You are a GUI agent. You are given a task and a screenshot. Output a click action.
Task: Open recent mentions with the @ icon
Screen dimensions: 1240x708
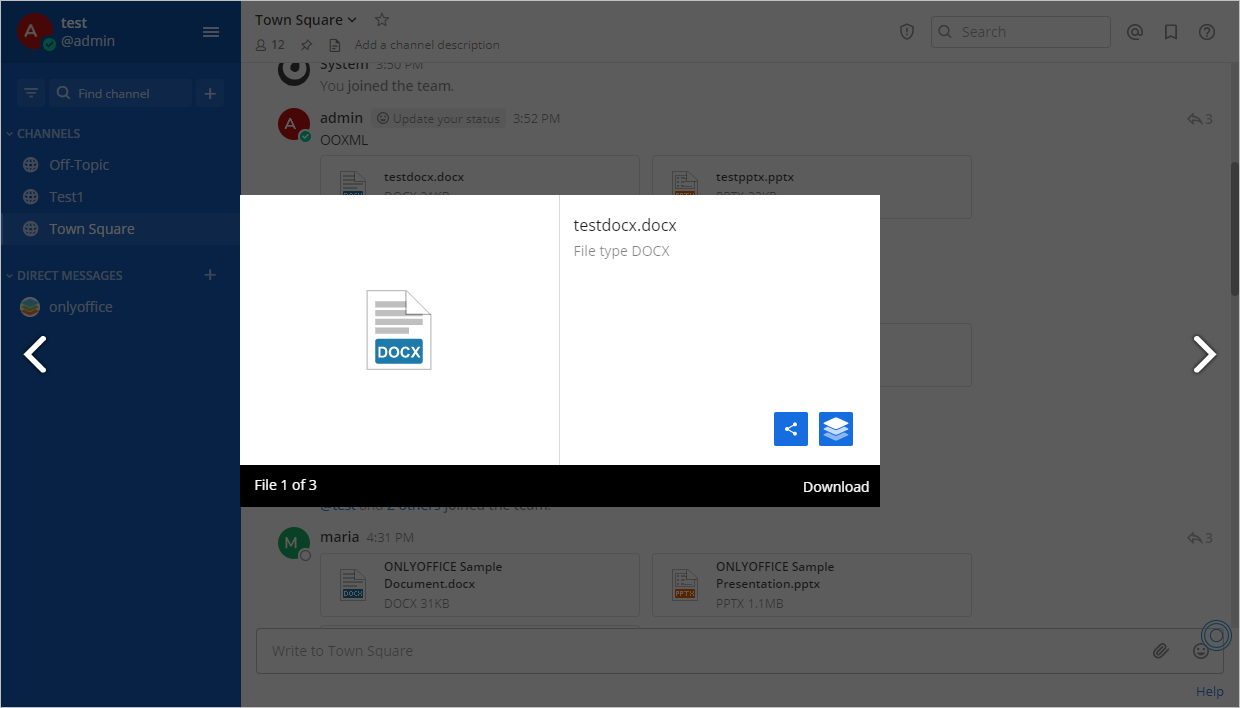tap(1135, 31)
